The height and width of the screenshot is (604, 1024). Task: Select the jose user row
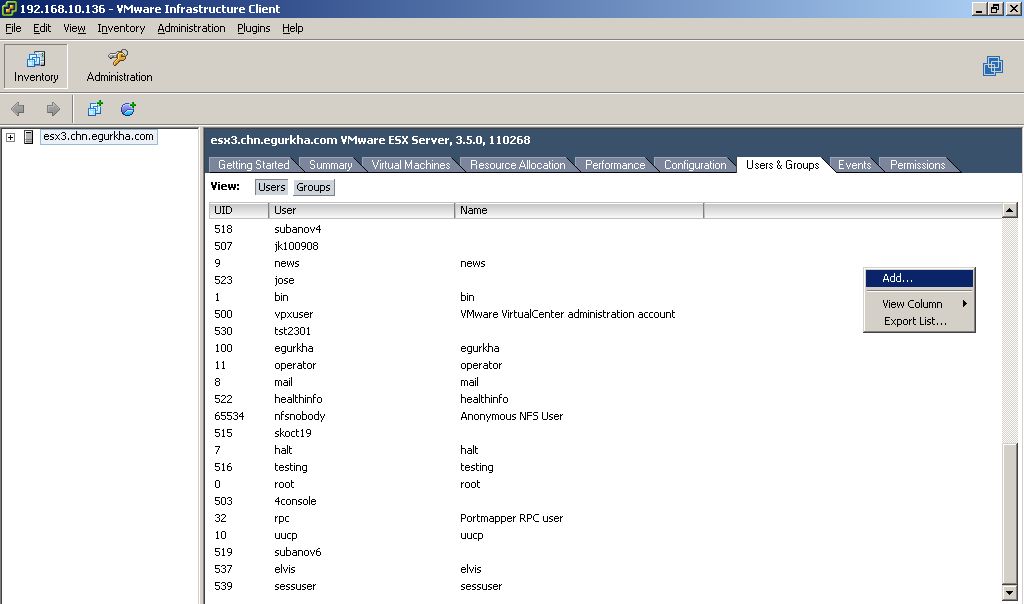(x=605, y=280)
